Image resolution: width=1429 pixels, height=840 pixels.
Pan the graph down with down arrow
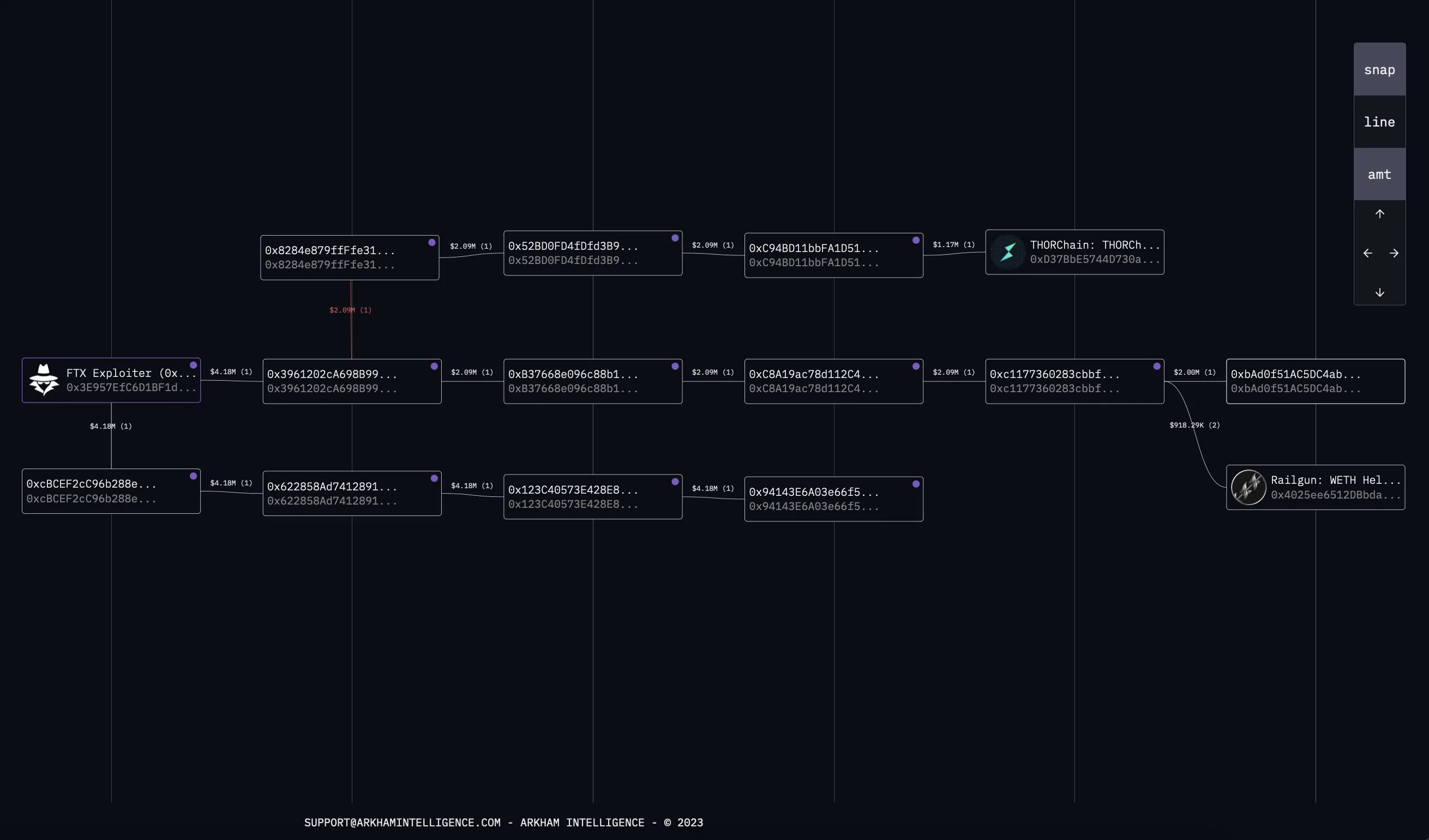coord(1380,292)
